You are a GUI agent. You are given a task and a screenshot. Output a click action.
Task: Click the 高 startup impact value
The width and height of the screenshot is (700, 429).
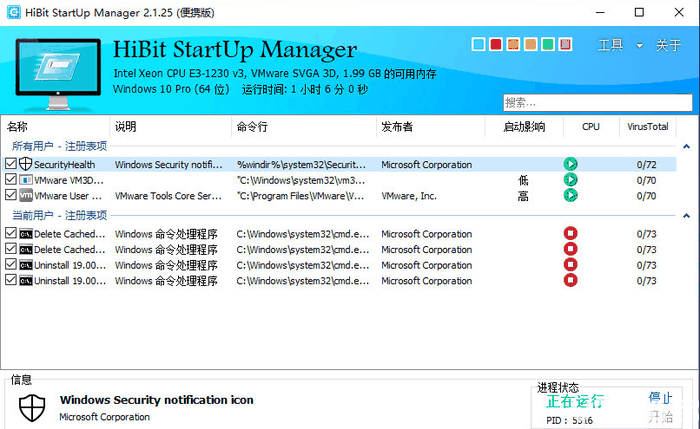523,196
